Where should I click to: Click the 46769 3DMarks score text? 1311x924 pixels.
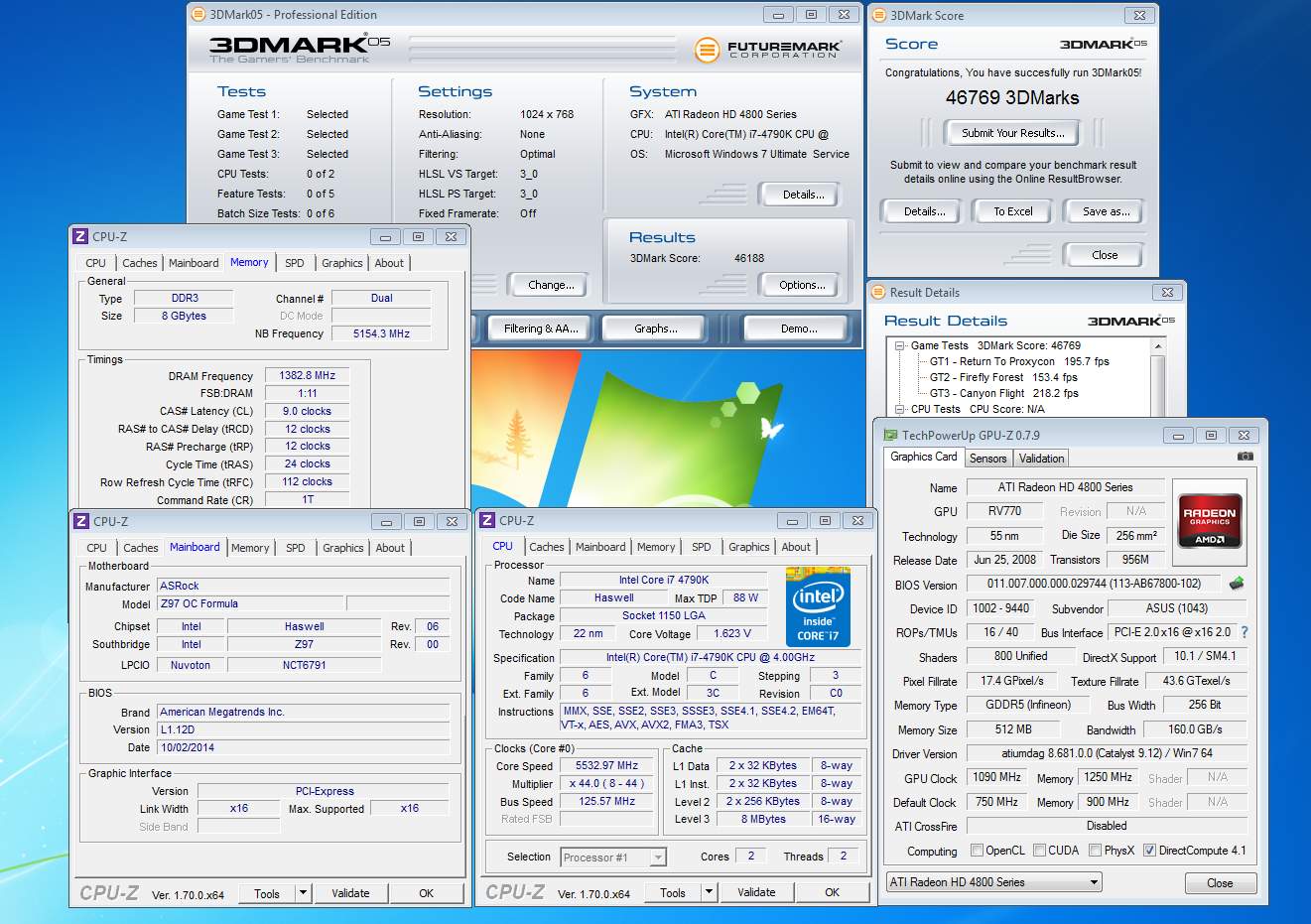[x=1012, y=97]
